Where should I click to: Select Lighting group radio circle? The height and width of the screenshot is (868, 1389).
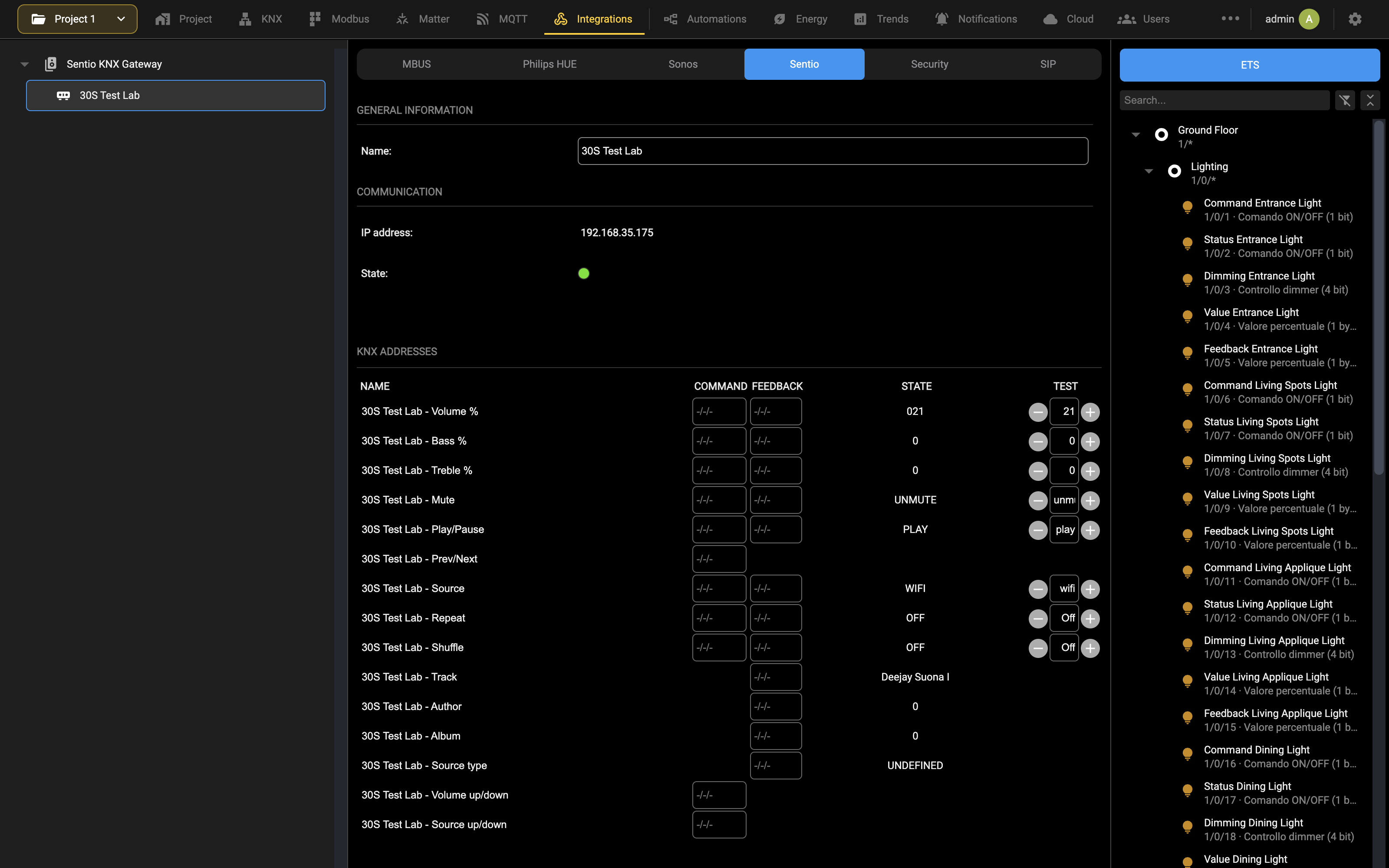[1174, 171]
